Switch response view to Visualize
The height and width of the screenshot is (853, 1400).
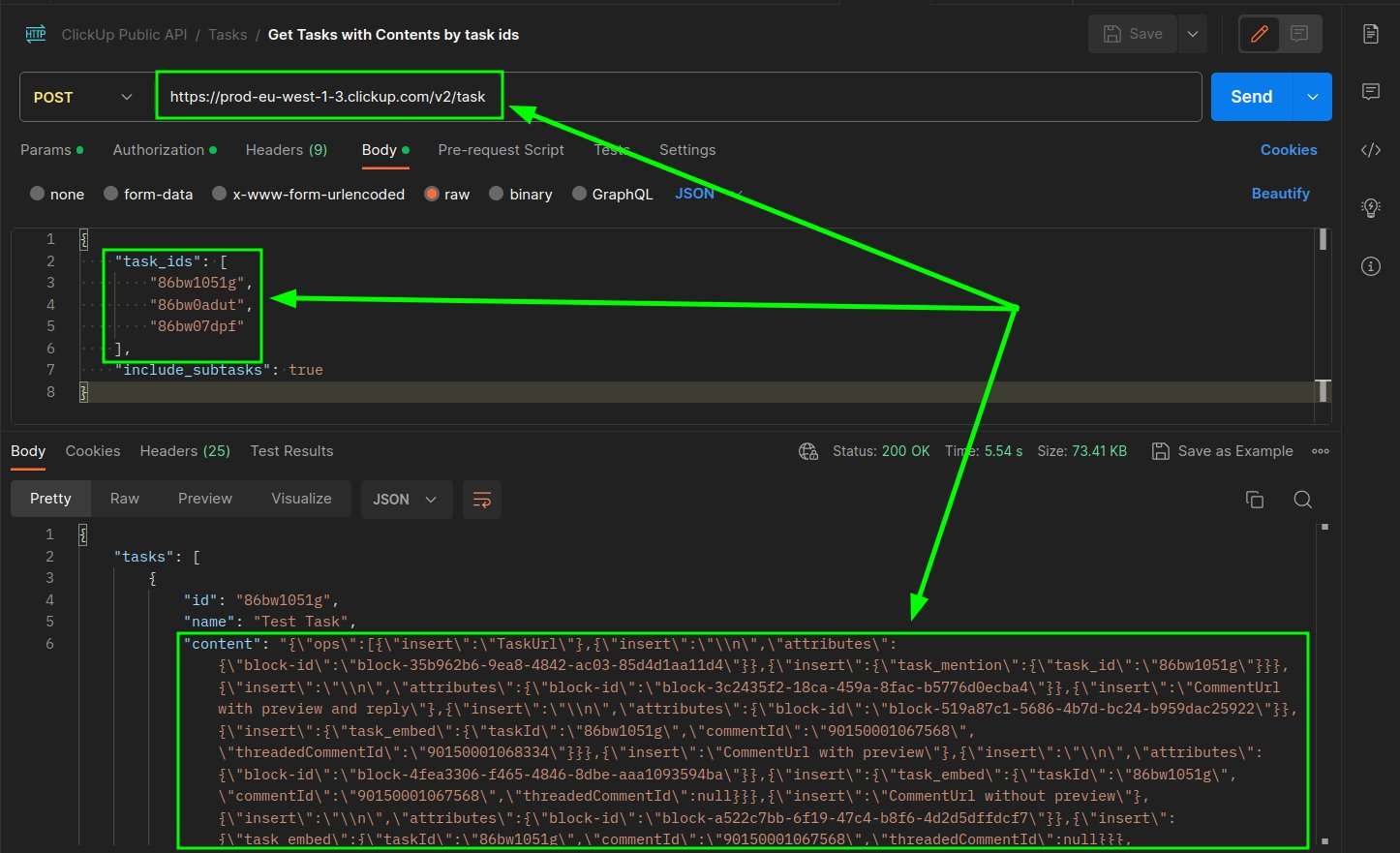(x=301, y=499)
